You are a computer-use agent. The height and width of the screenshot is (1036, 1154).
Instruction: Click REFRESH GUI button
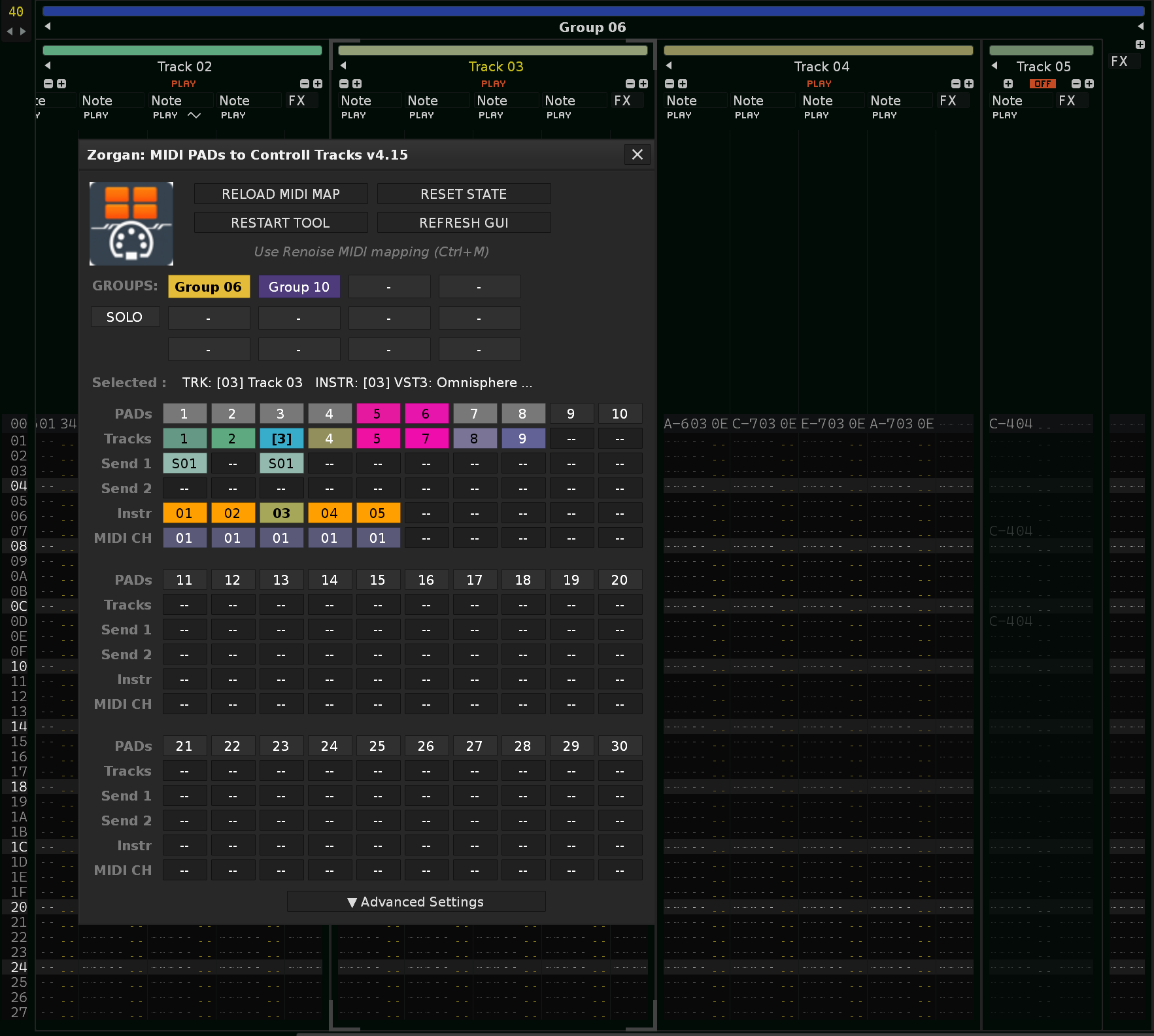[x=464, y=223]
